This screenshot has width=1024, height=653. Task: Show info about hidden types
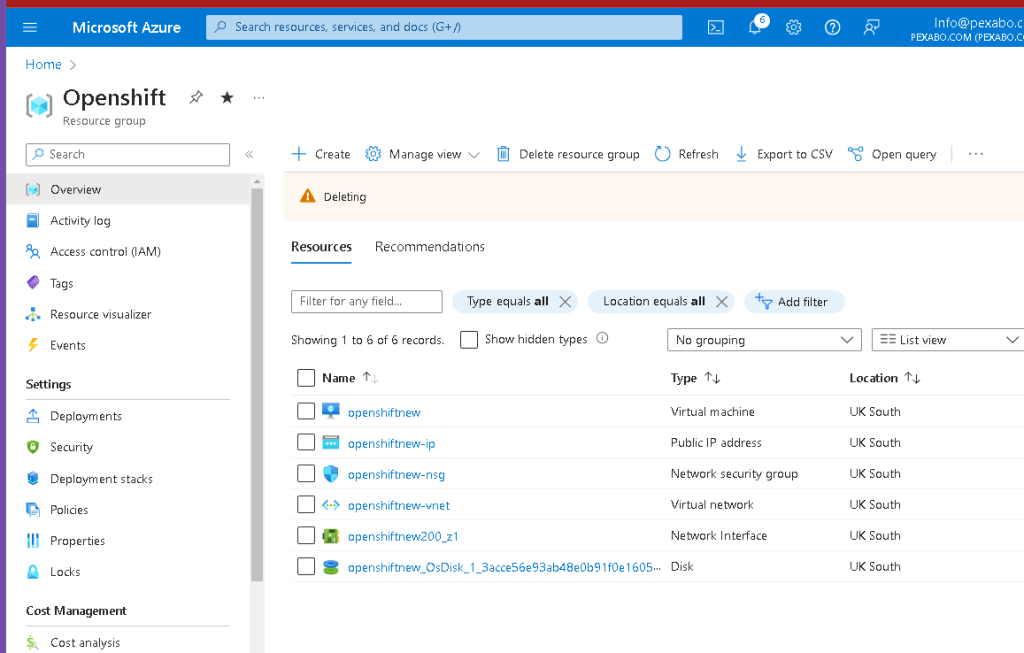point(602,338)
